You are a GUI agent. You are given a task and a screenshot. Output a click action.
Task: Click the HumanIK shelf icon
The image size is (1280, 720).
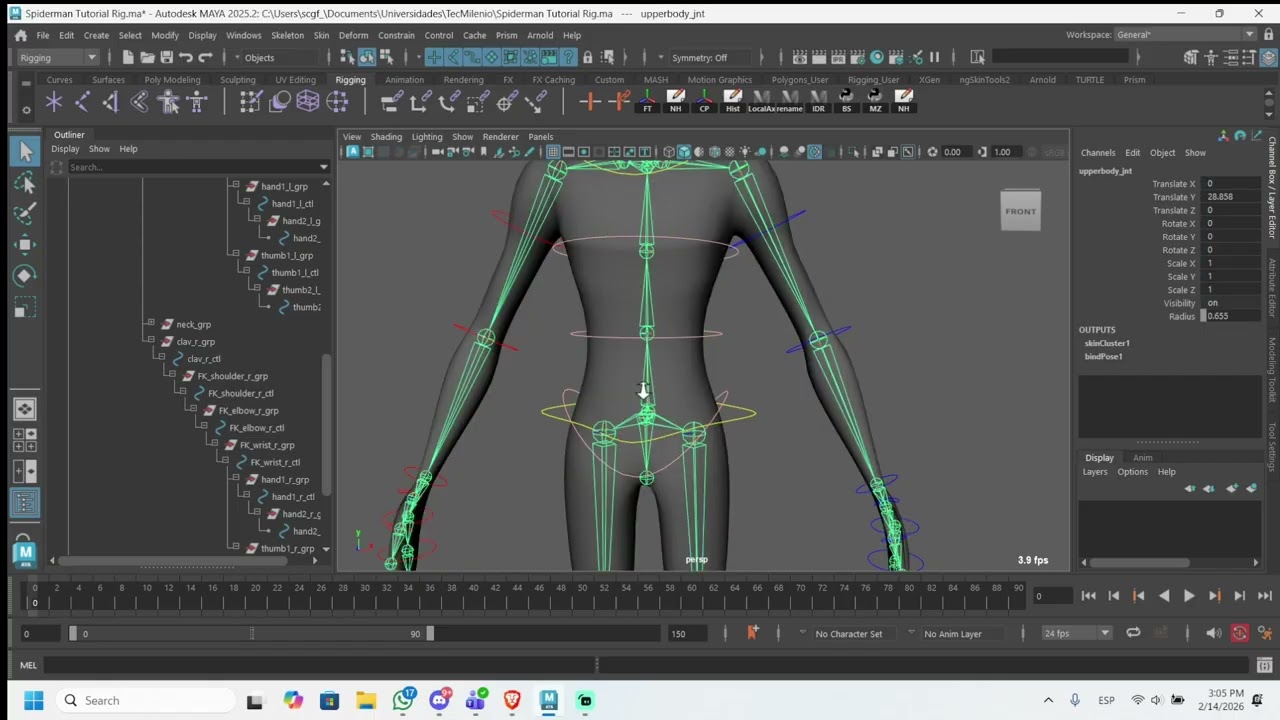click(x=197, y=101)
